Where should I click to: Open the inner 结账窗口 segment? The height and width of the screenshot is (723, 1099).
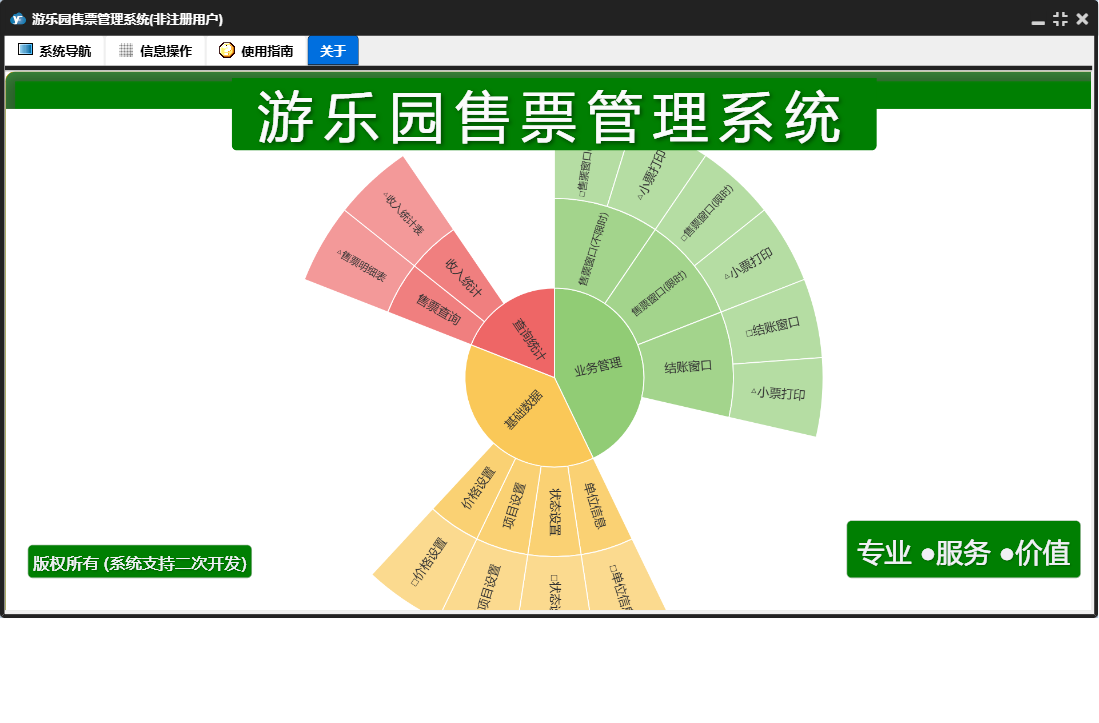[687, 366]
